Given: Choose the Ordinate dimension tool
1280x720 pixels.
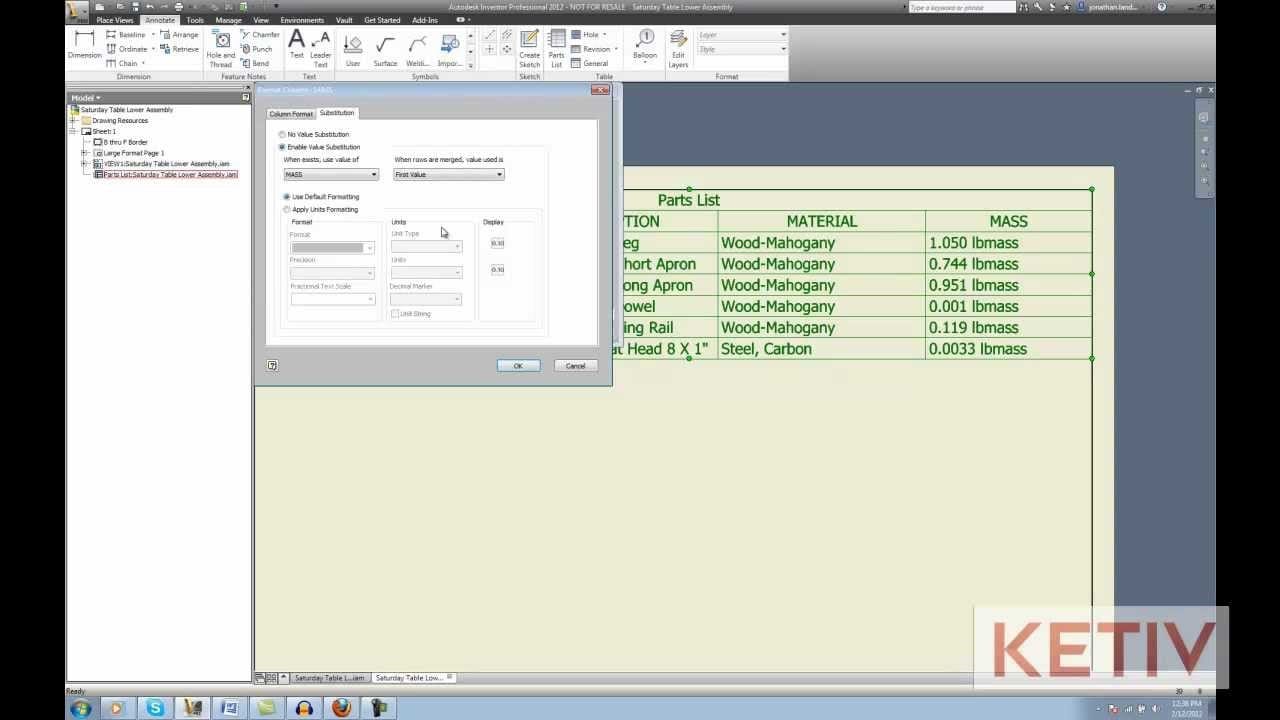Looking at the screenshot, I should (126, 49).
